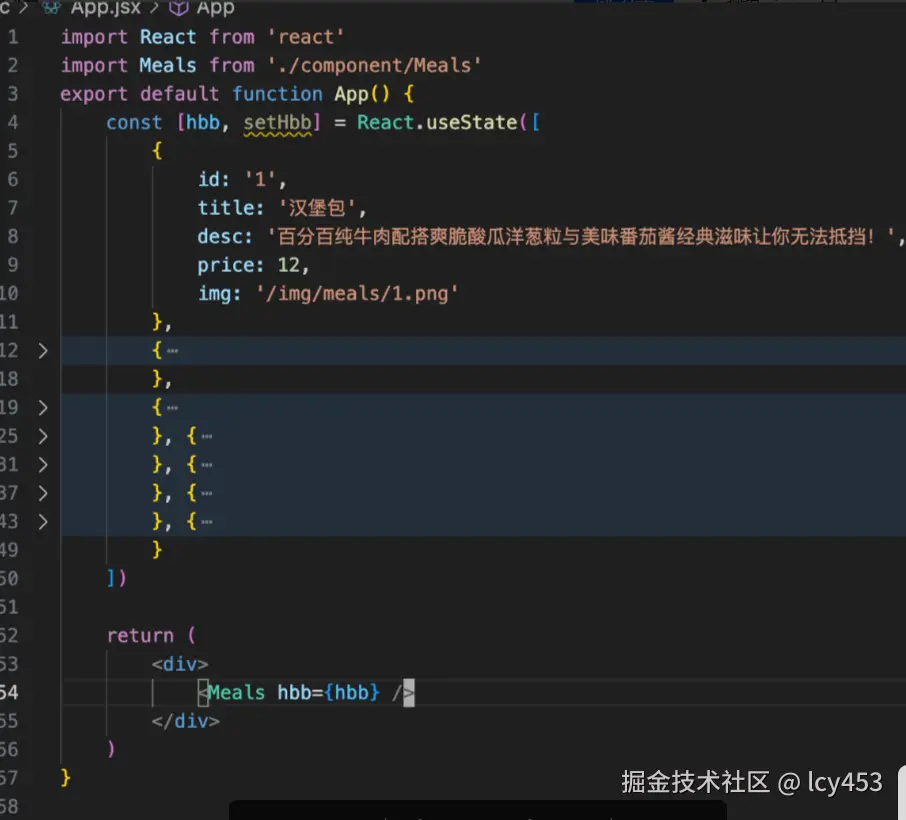Click the React file icon in breadcrumb
Image resolution: width=906 pixels, height=820 pixels.
pyautogui.click(x=52, y=8)
